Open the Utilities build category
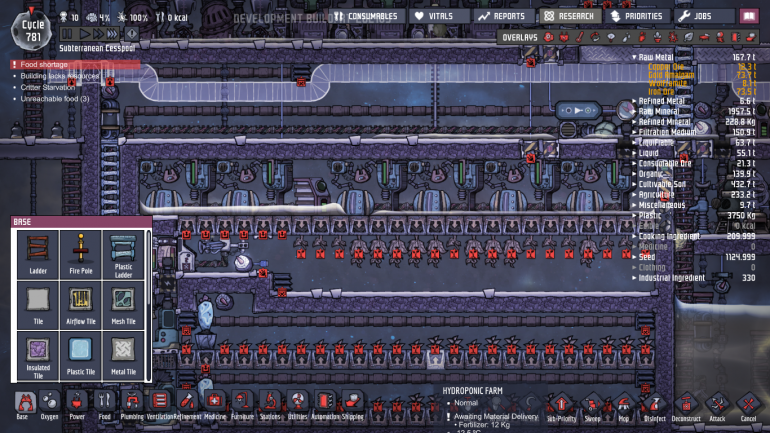 297,405
